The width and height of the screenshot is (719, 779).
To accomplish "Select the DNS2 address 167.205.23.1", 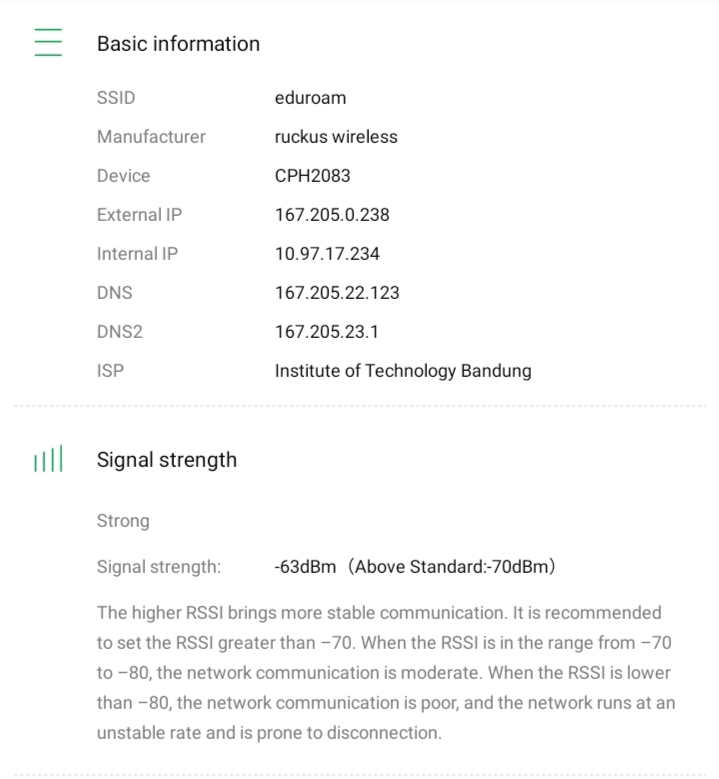I will (x=327, y=332).
